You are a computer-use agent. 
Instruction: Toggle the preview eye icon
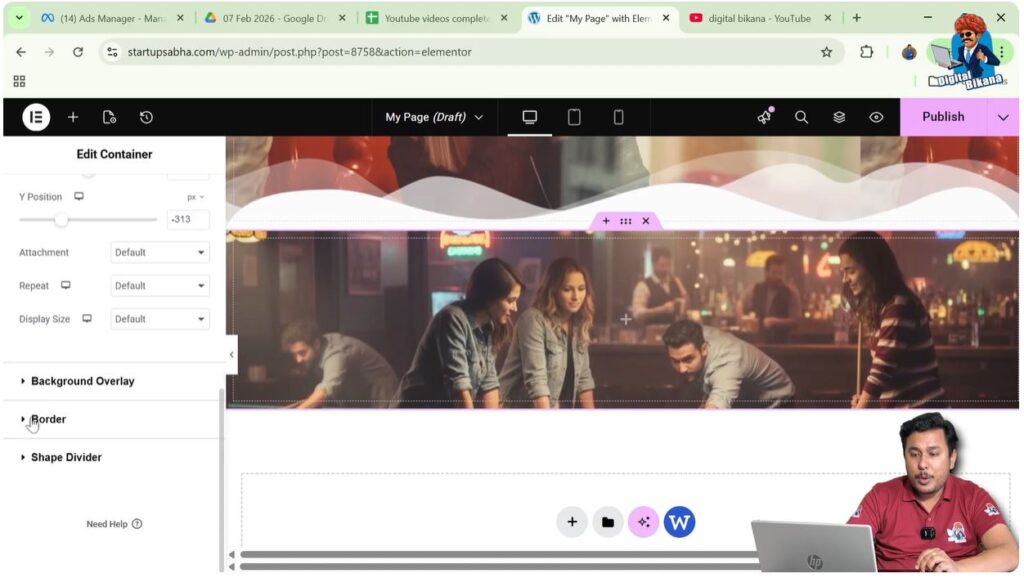pos(876,117)
